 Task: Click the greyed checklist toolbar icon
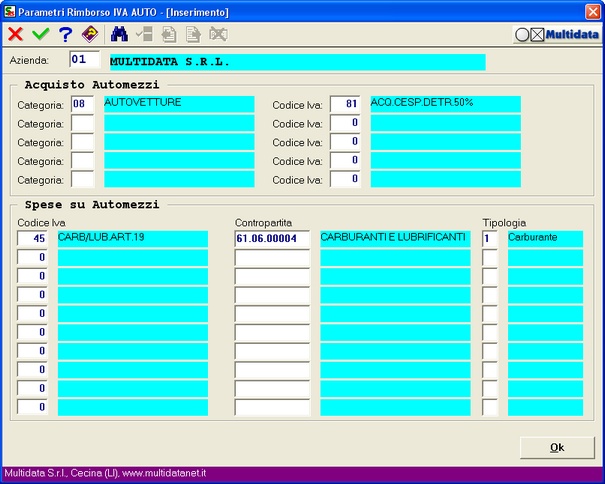tap(144, 34)
